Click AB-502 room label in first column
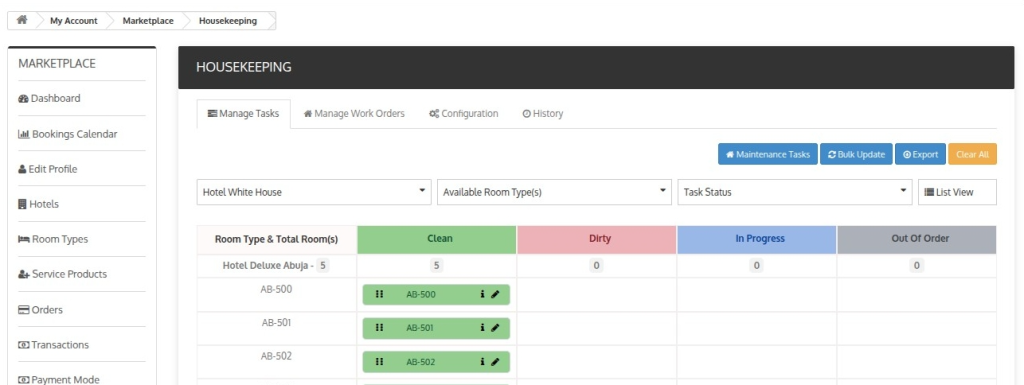This screenshot has width=1024, height=385. [x=276, y=356]
